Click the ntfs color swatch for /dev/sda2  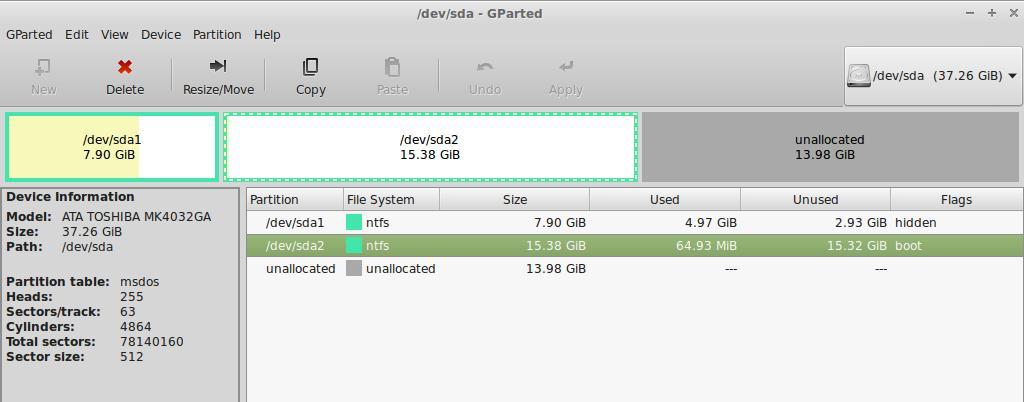(x=354, y=245)
